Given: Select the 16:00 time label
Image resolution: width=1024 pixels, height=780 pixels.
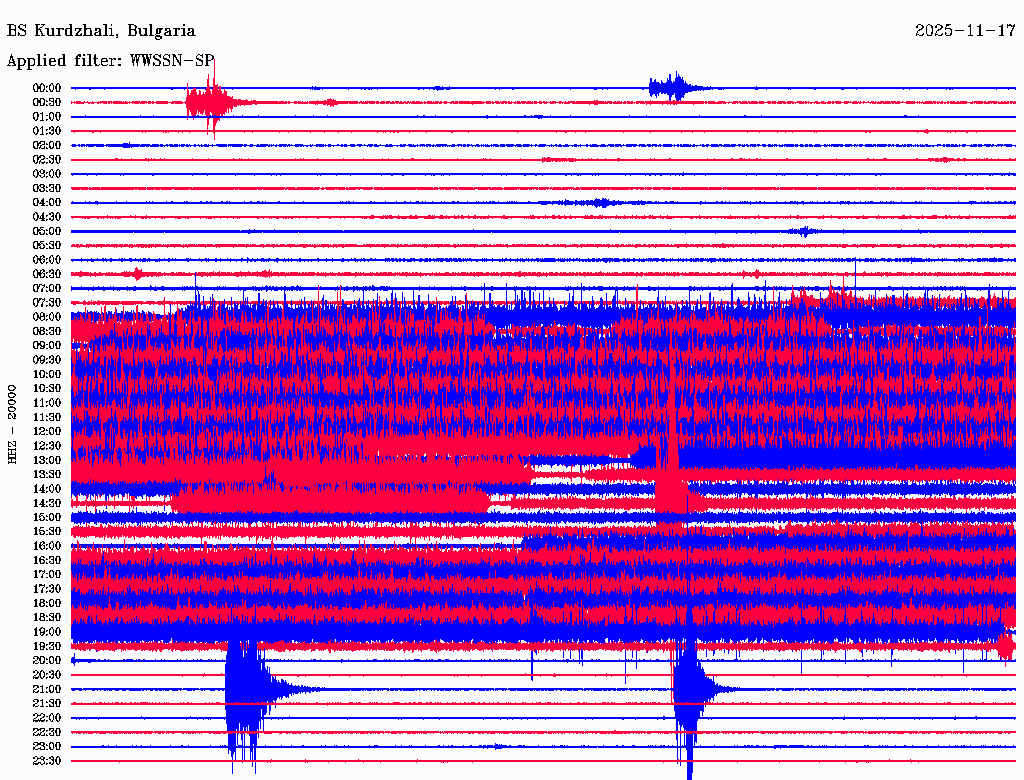Looking at the screenshot, I should [47, 546].
